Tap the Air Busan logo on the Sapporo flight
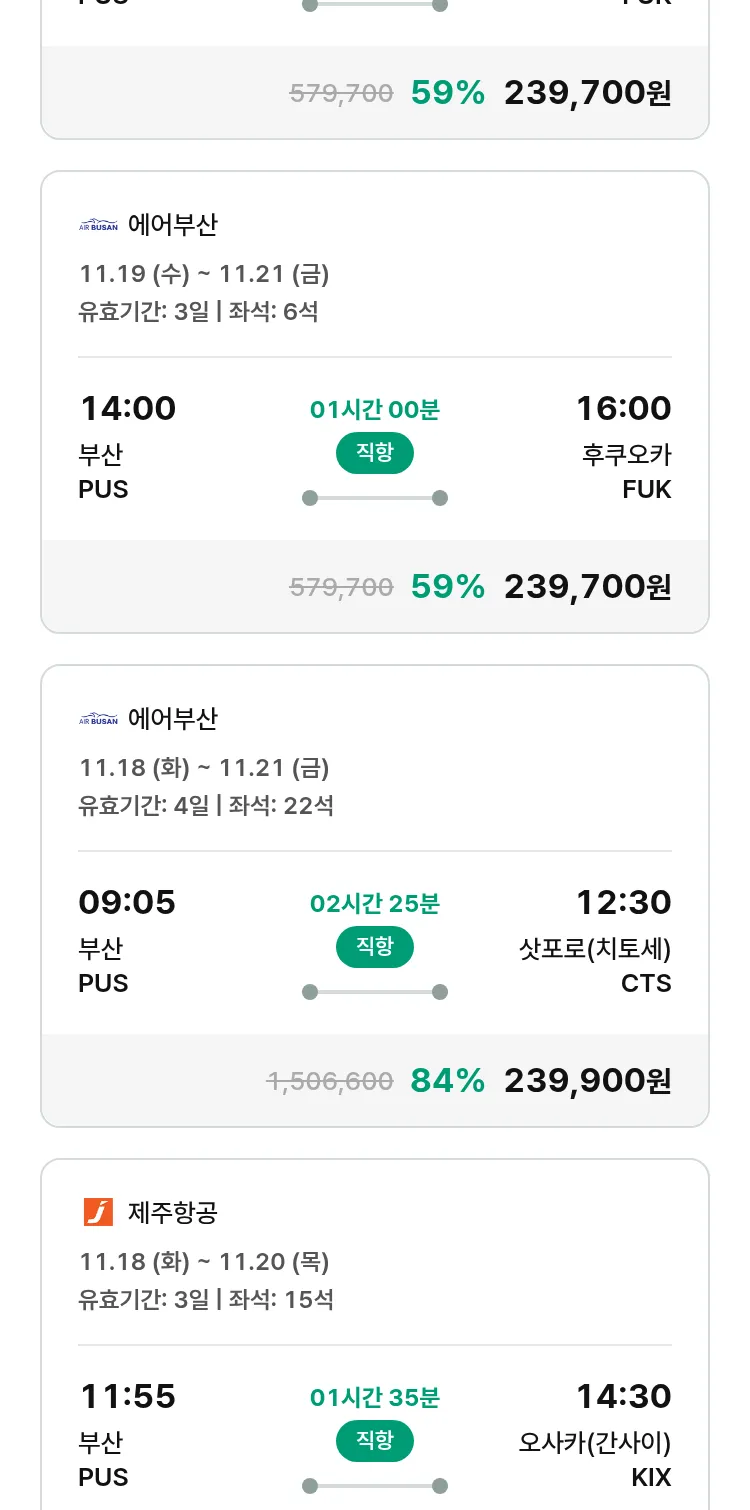 (x=98, y=719)
